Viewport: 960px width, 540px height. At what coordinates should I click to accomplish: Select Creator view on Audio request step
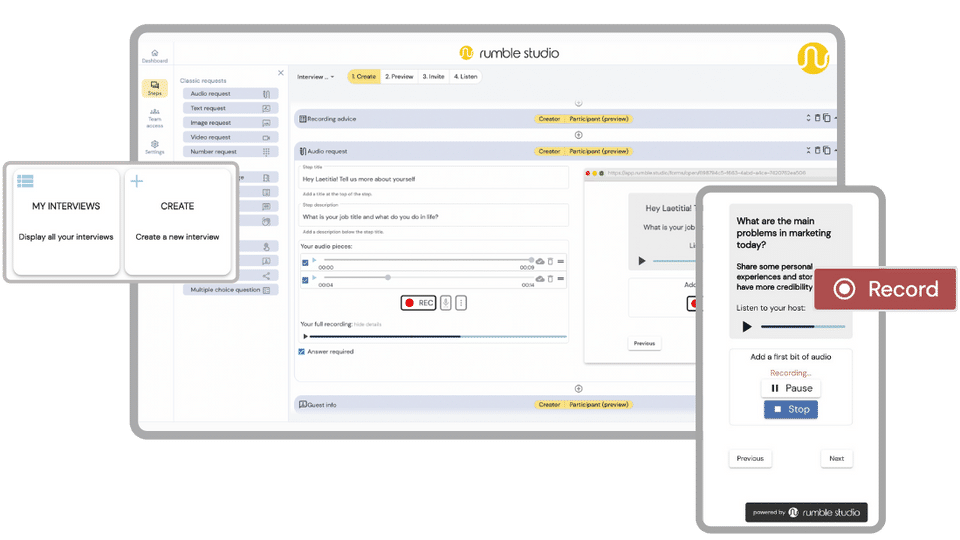click(x=549, y=151)
